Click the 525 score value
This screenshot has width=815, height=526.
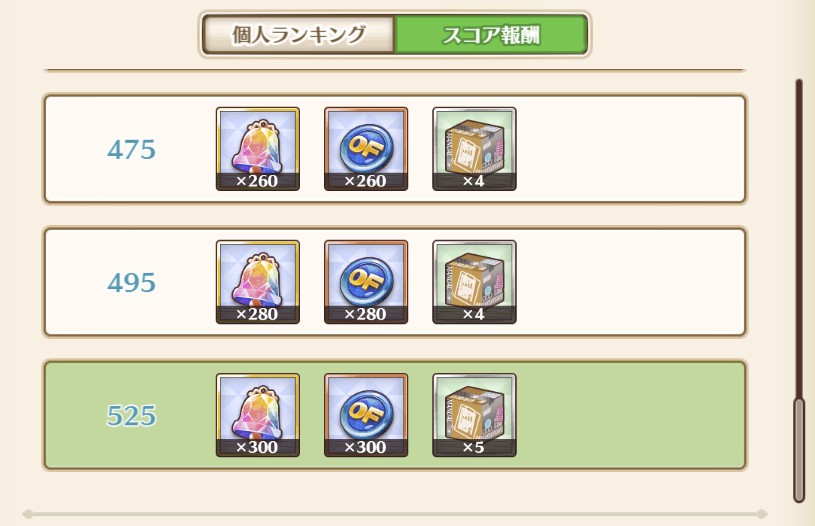pos(132,416)
